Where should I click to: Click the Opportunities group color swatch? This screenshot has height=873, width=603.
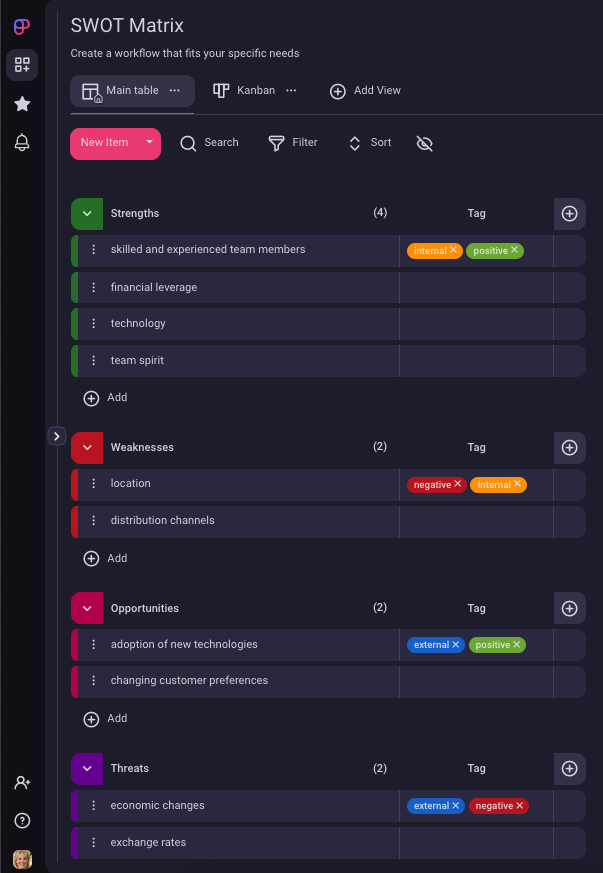click(x=87, y=608)
